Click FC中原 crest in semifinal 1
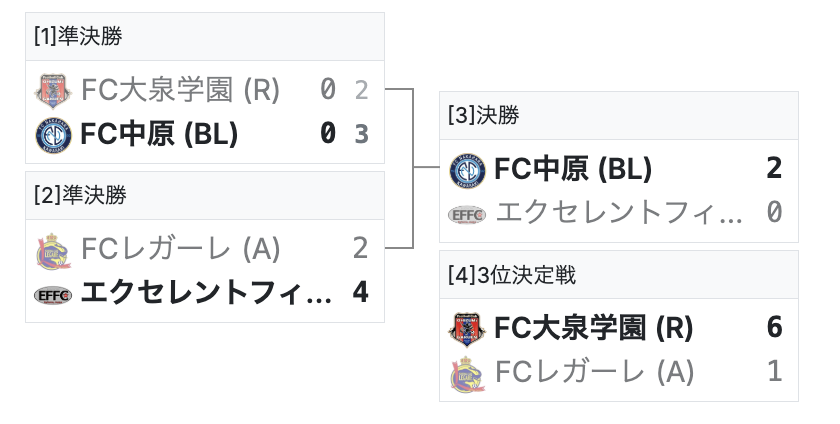 pyautogui.click(x=54, y=133)
